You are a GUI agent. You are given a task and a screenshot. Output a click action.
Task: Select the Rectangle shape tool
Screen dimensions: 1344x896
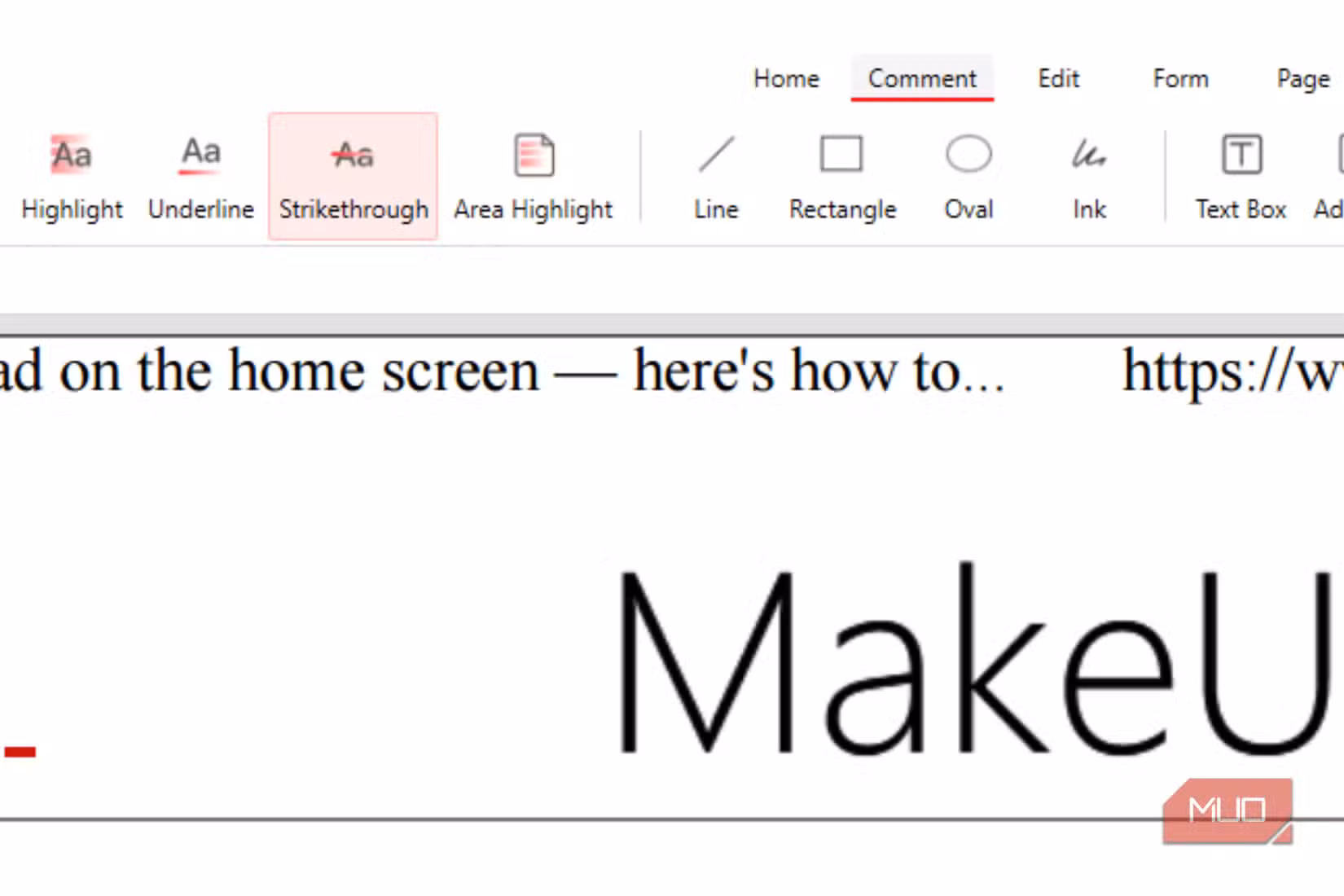pos(842,177)
